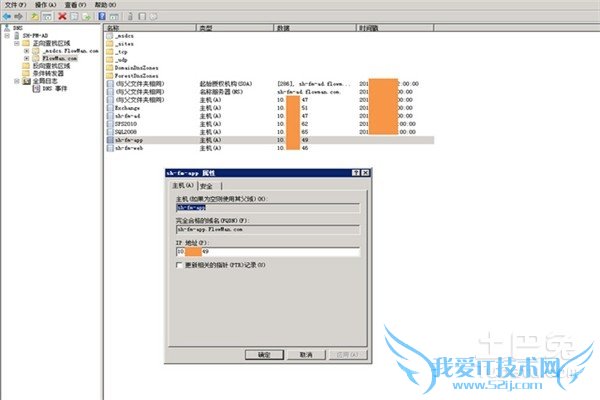Select FlowMan.com in the tree
This screenshot has height=400, width=600.
click(60, 59)
